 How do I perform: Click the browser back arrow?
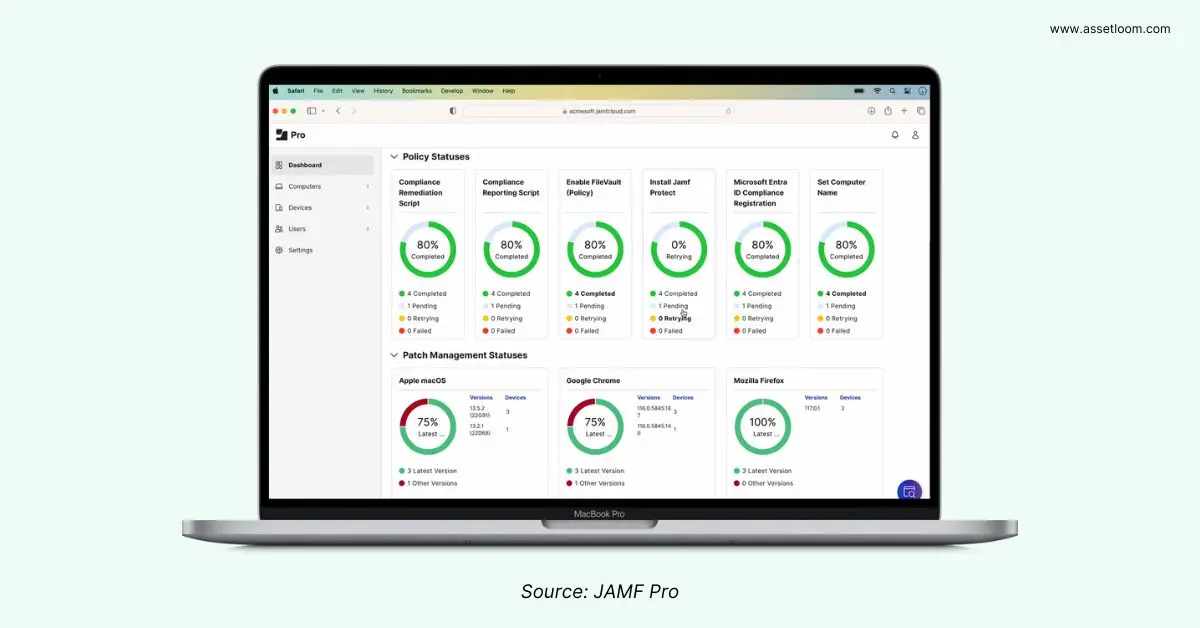coord(338,111)
